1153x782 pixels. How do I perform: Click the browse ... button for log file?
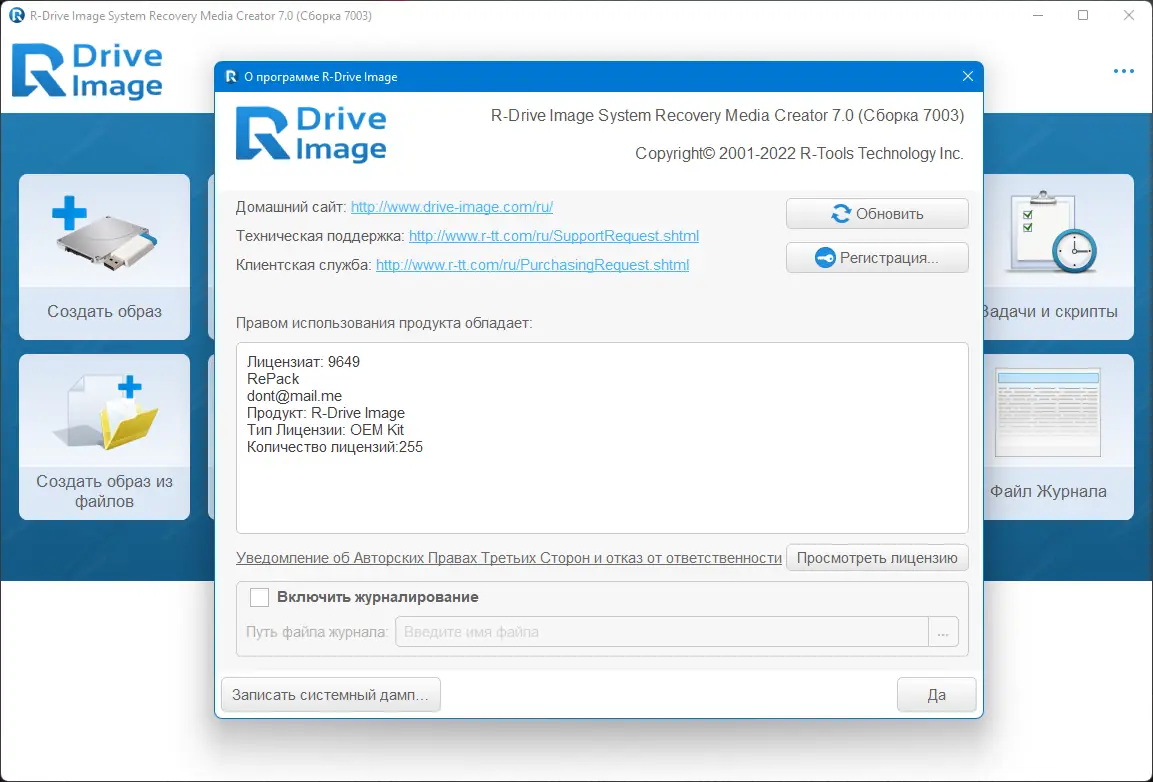click(943, 632)
